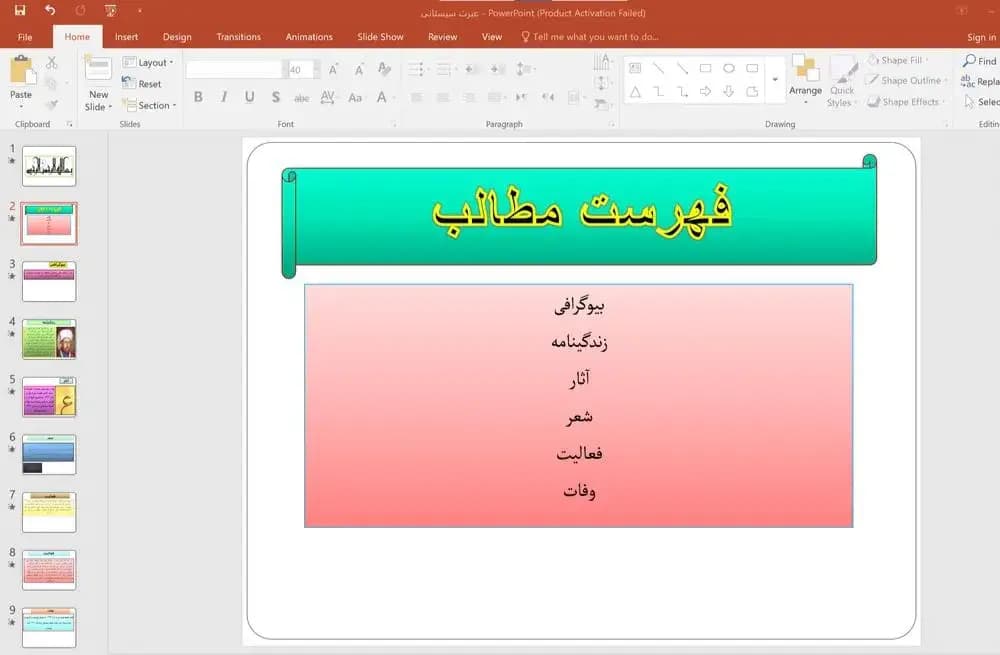Open the font size combo box
Viewport: 1000px width, 655px height.
click(304, 70)
